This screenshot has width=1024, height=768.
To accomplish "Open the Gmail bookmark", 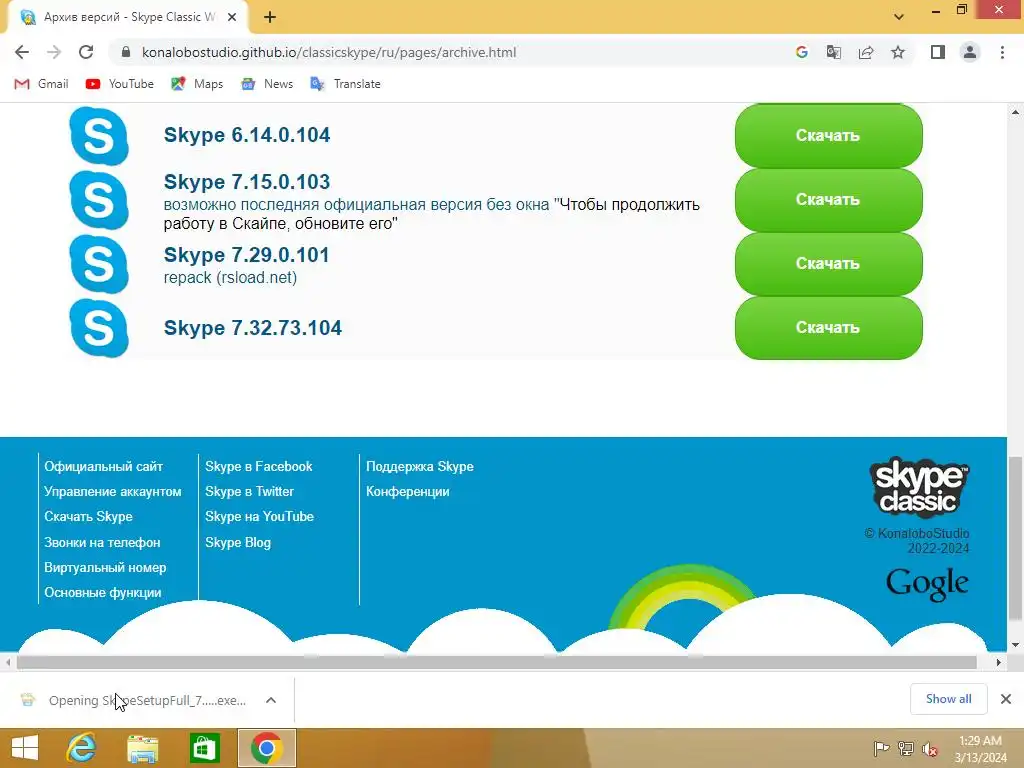I will [41, 84].
